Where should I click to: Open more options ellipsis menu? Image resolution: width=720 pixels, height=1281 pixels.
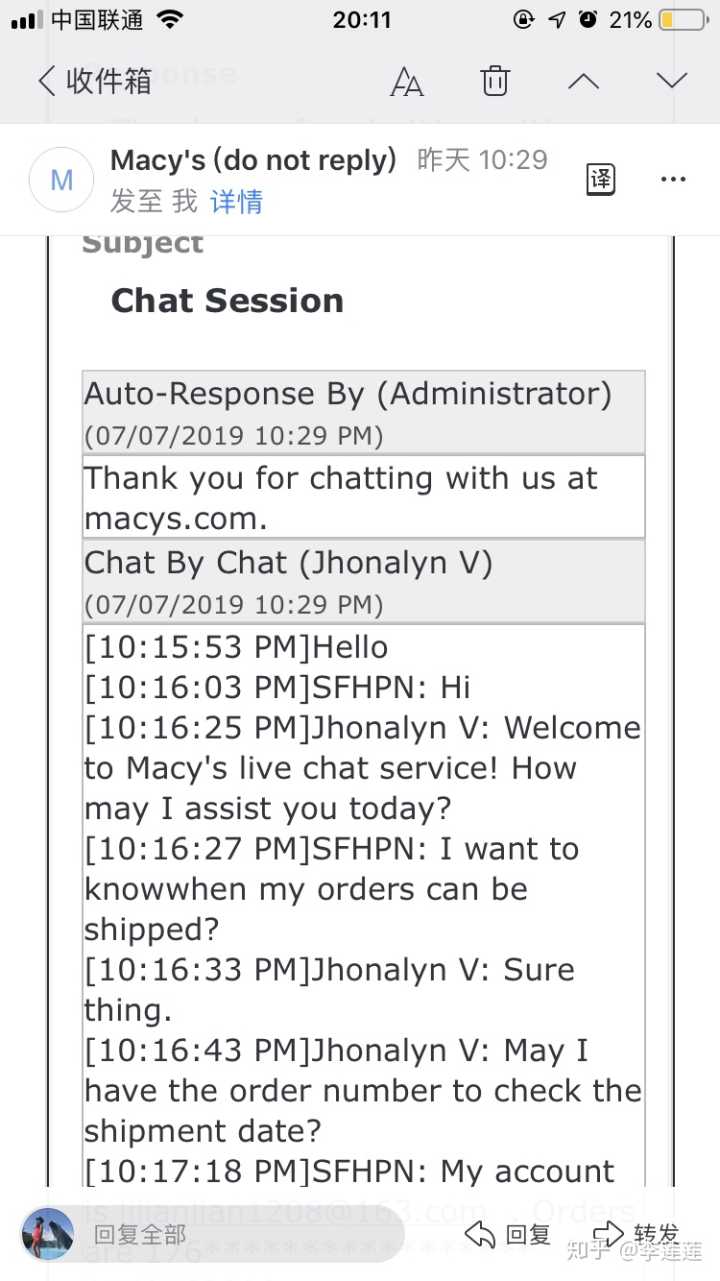coord(673,180)
